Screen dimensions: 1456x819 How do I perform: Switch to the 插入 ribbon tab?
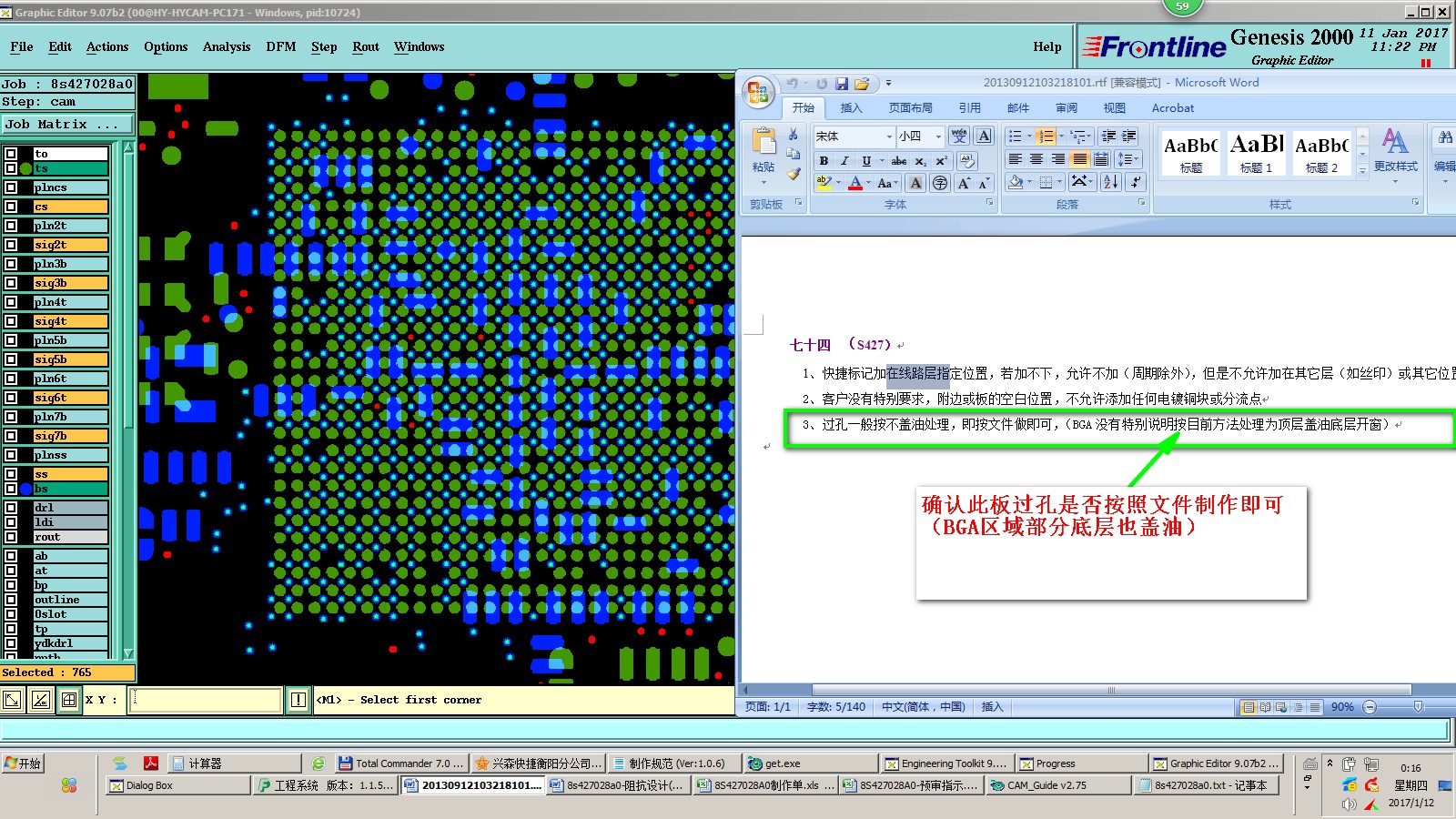(851, 108)
